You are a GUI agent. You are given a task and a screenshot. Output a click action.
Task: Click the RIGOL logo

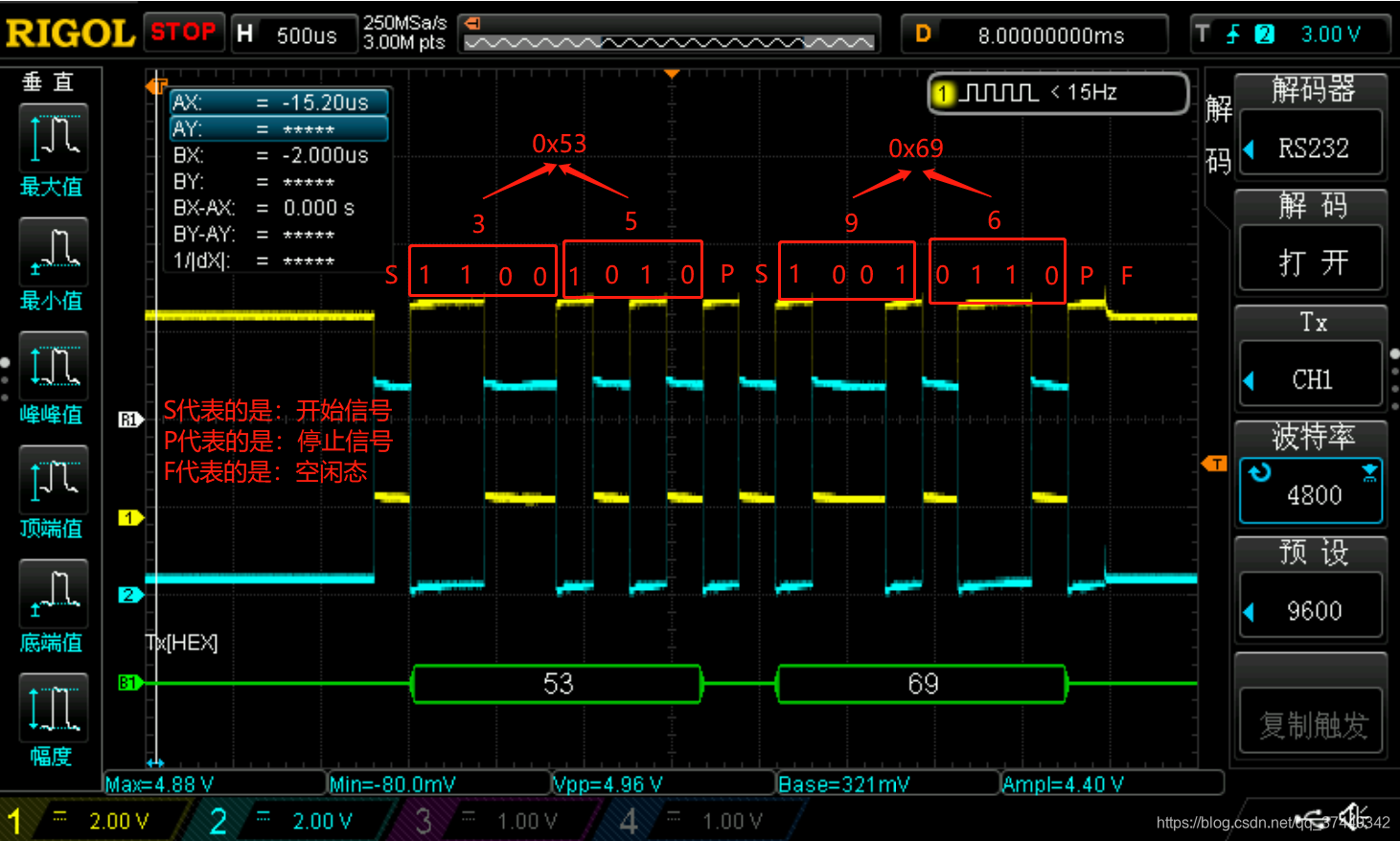(70, 34)
